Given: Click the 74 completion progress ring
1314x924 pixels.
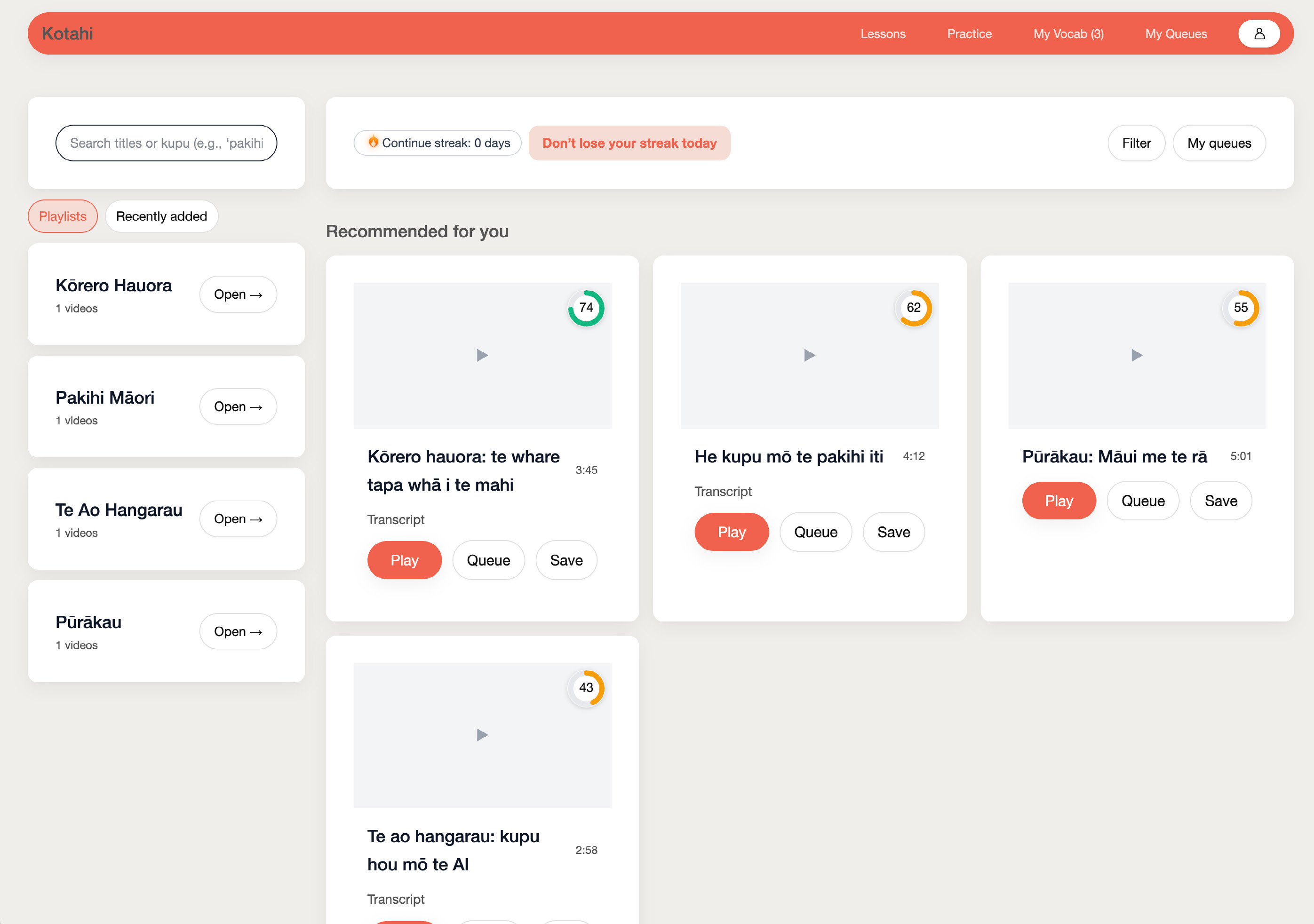Looking at the screenshot, I should click(x=585, y=308).
